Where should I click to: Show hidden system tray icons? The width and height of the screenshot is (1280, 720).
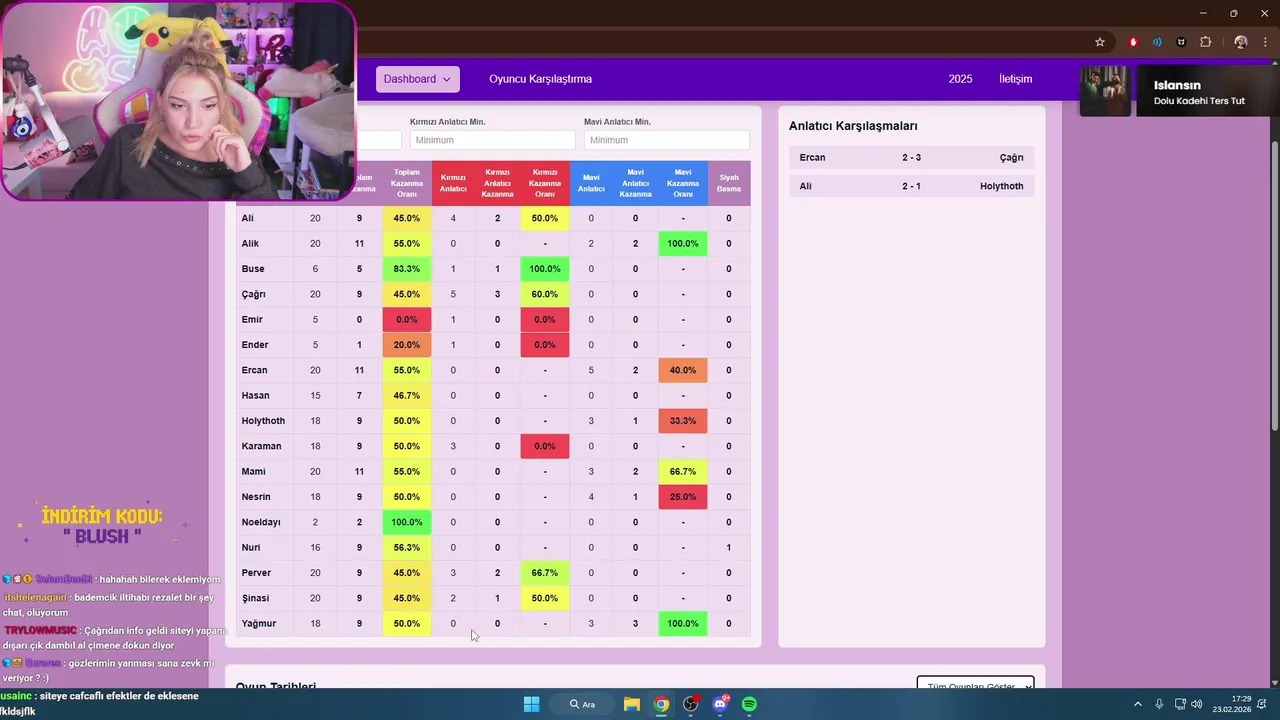tap(1137, 704)
